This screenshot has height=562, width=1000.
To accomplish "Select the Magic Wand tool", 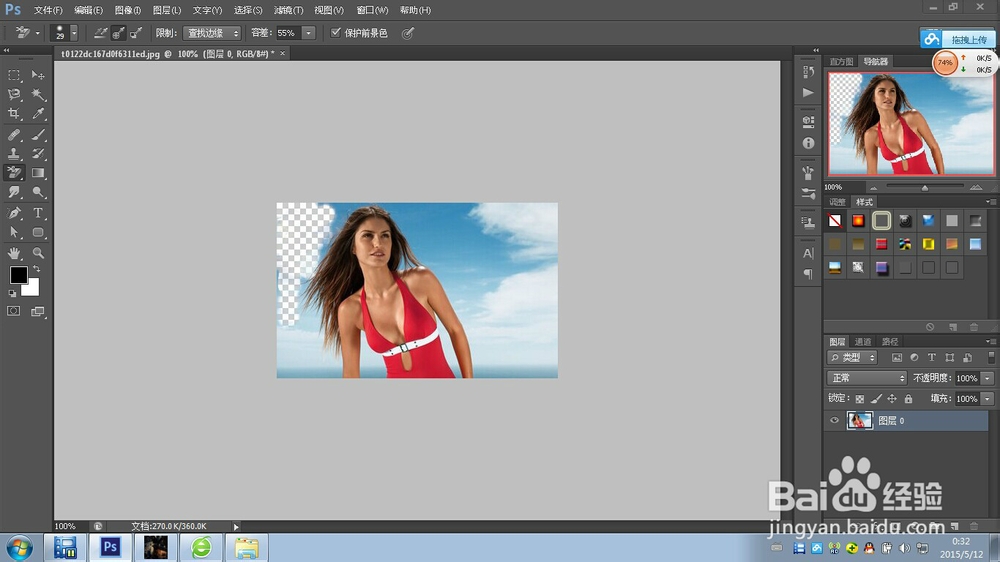I will [38, 95].
